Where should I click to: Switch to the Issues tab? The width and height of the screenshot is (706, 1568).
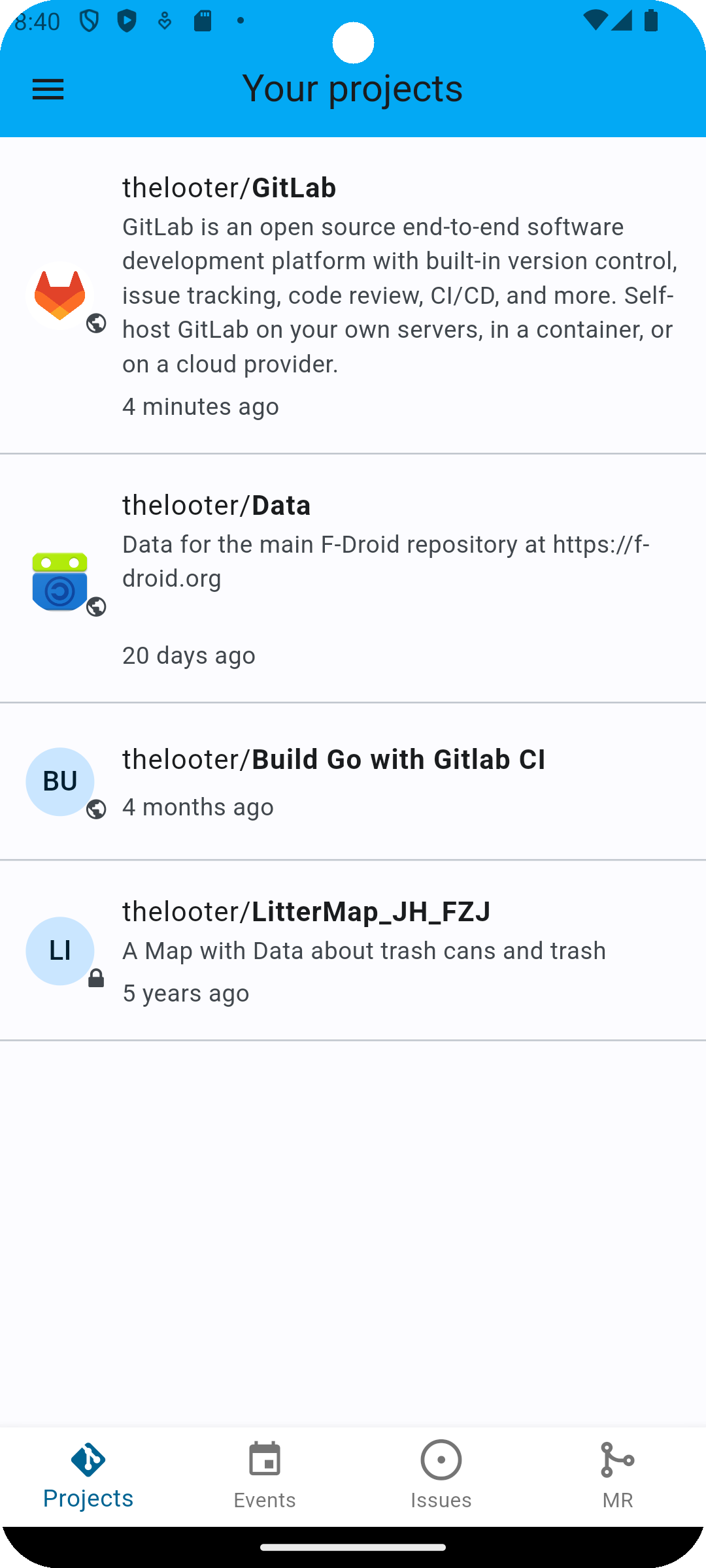pyautogui.click(x=441, y=1477)
